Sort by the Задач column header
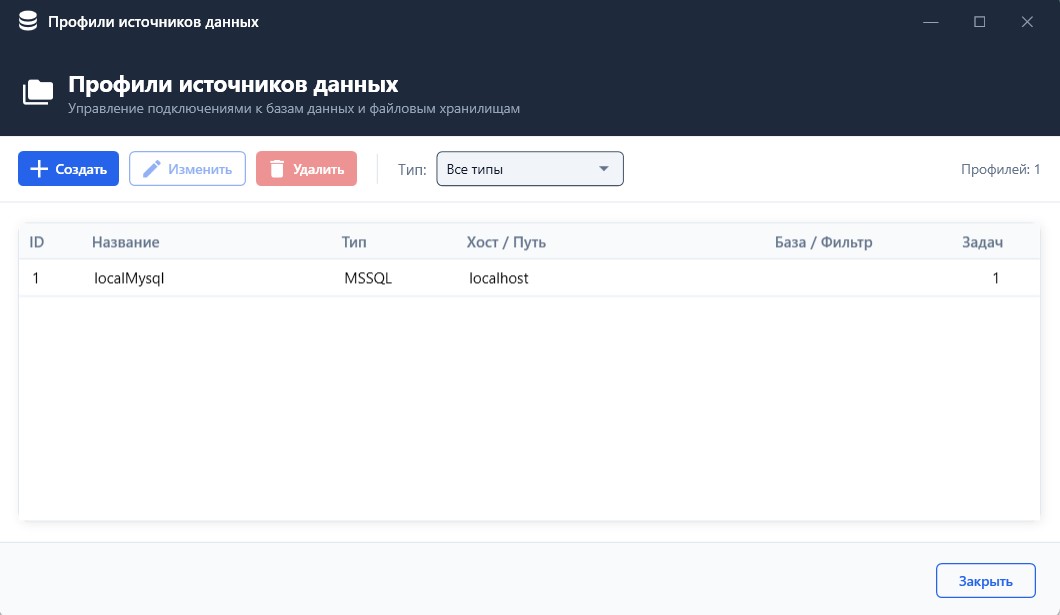 tap(981, 242)
